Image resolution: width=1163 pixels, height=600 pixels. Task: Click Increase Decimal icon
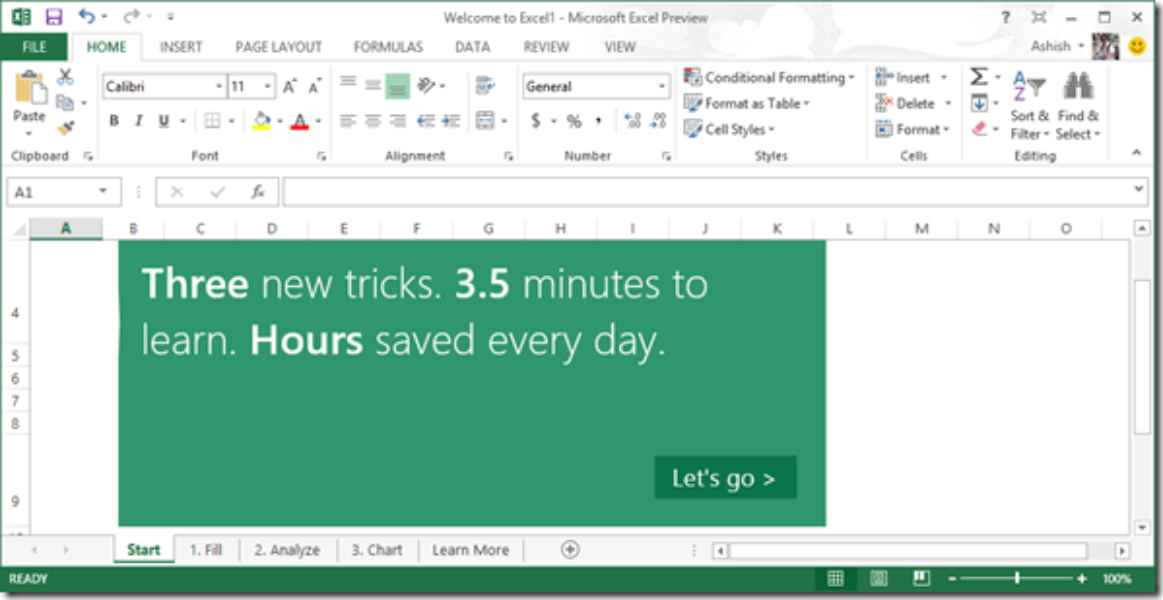(x=632, y=121)
